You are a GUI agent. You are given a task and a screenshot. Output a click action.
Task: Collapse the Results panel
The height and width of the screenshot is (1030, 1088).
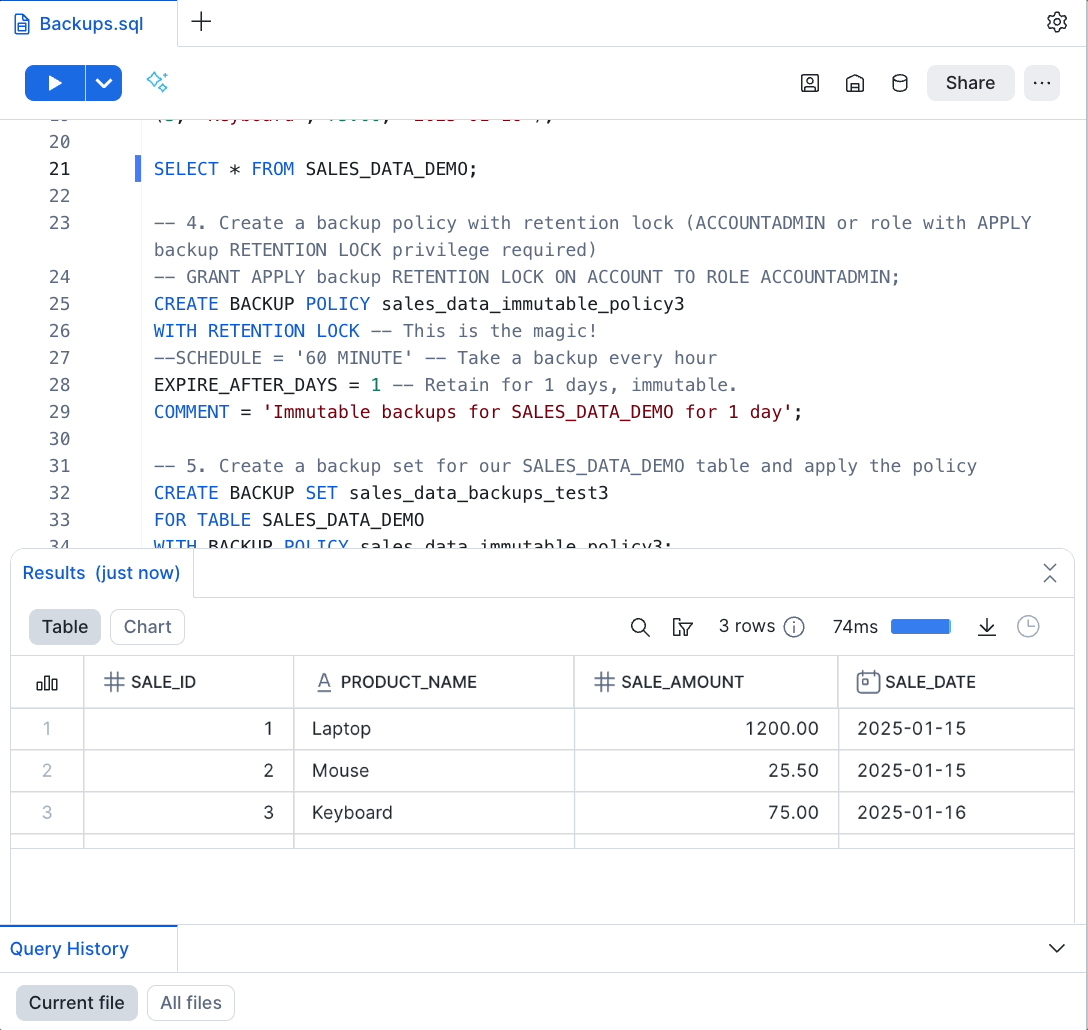pos(1050,573)
